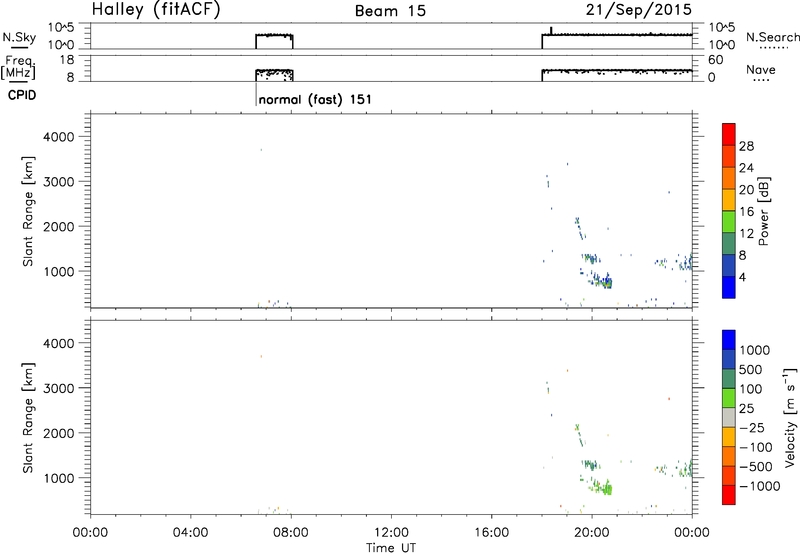
Task: Click the red bottom segment of Velocity colorbar
Action: [729, 495]
